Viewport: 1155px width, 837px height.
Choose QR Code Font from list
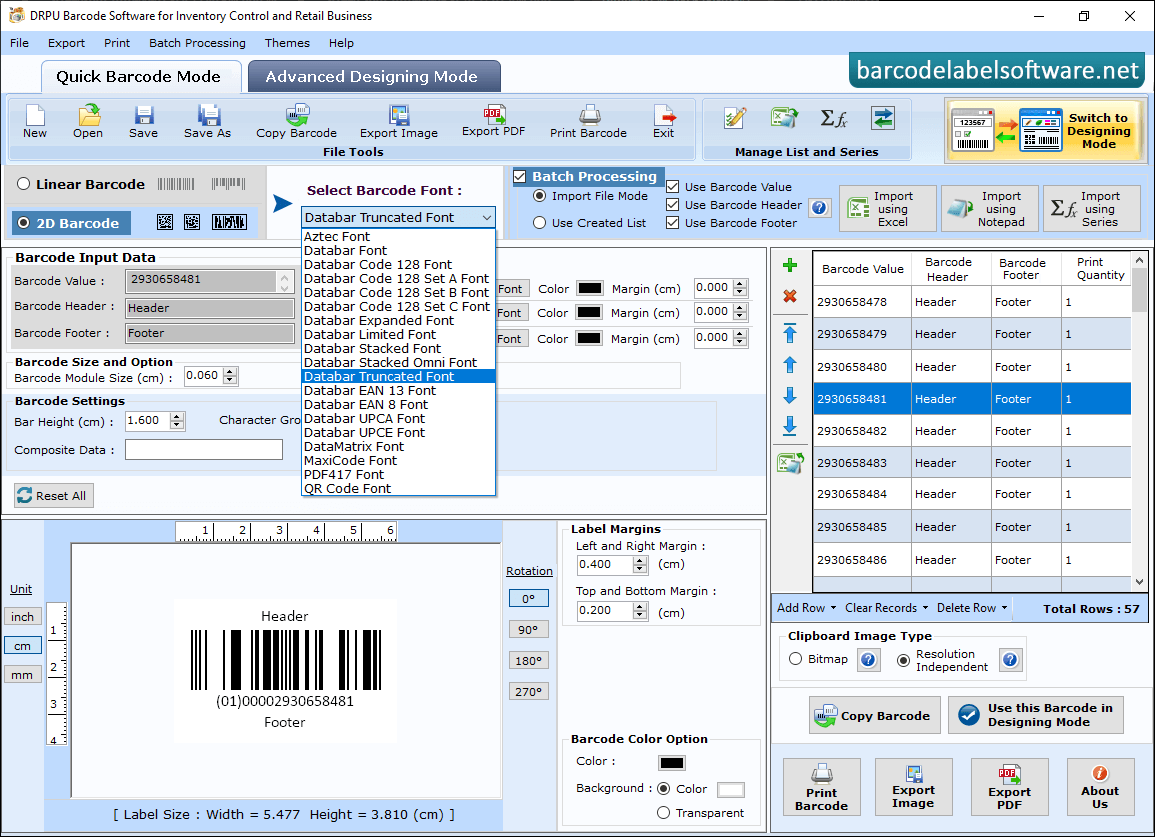399,488
